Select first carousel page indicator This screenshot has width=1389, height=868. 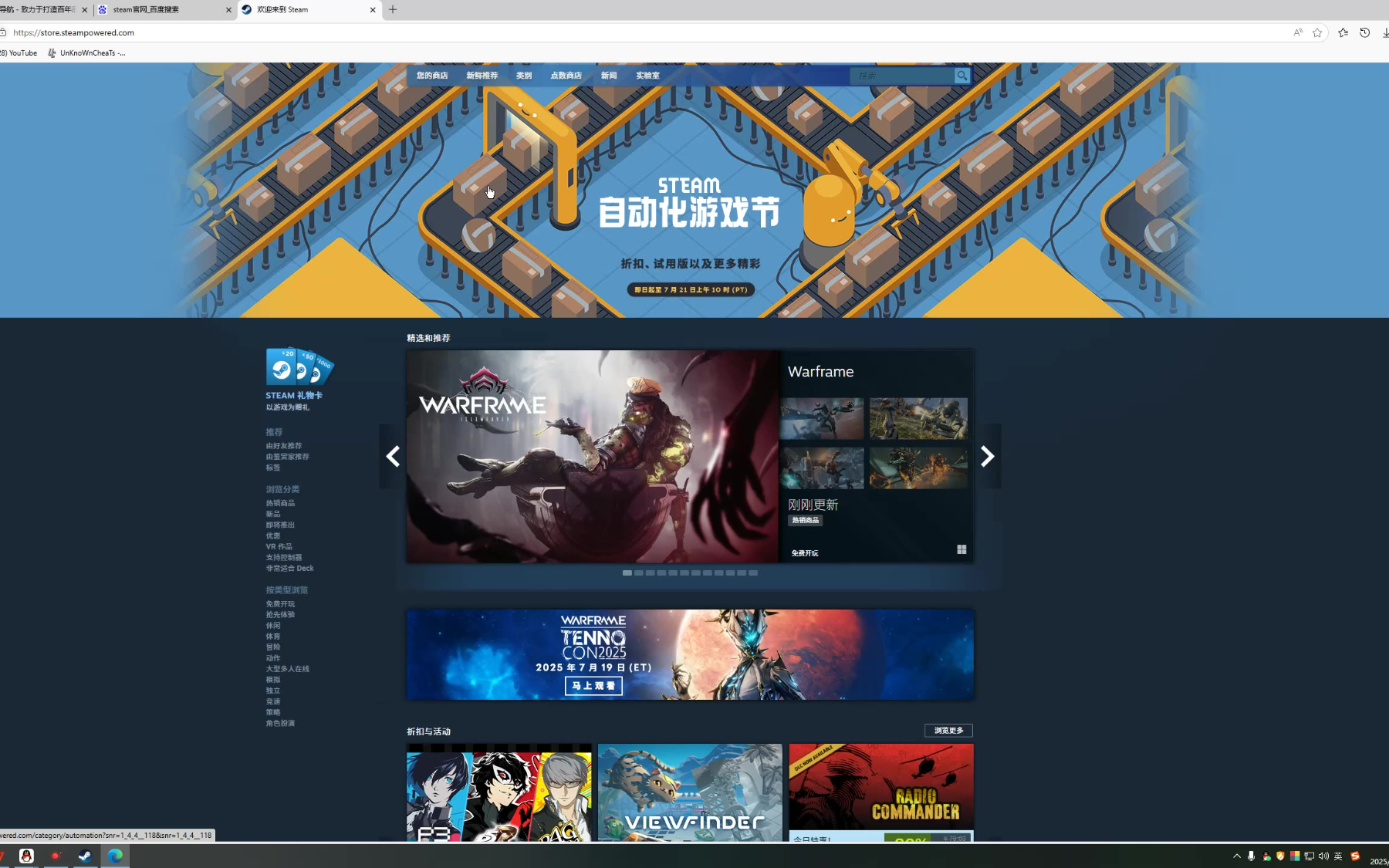coord(627,572)
